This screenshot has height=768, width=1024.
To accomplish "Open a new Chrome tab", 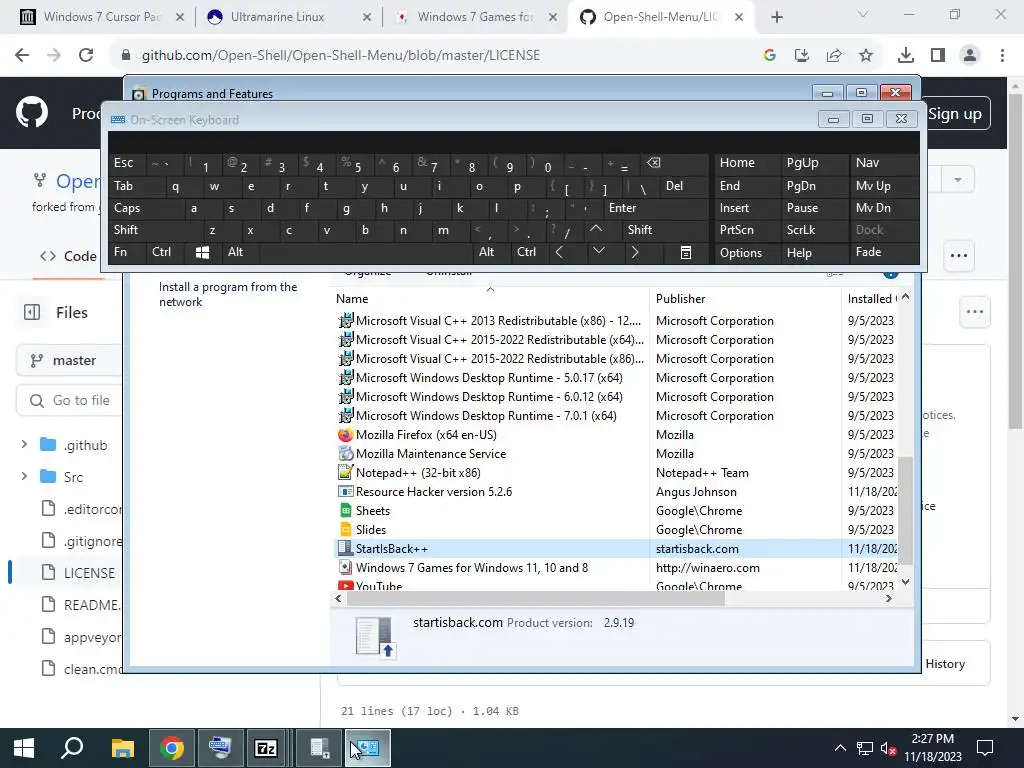I will [x=776, y=17].
